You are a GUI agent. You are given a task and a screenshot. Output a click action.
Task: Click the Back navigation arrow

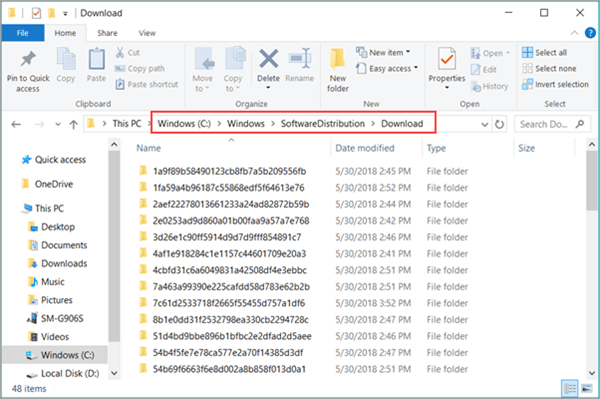(16, 124)
